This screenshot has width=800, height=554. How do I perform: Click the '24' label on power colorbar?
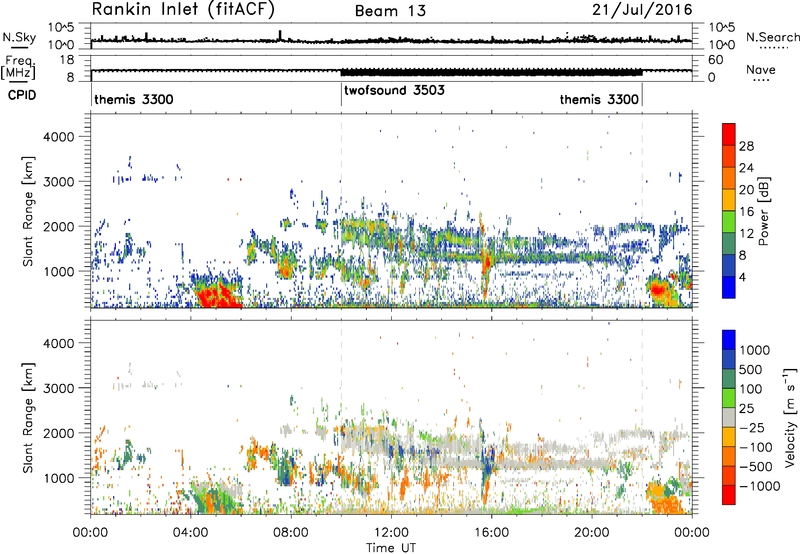coord(746,168)
